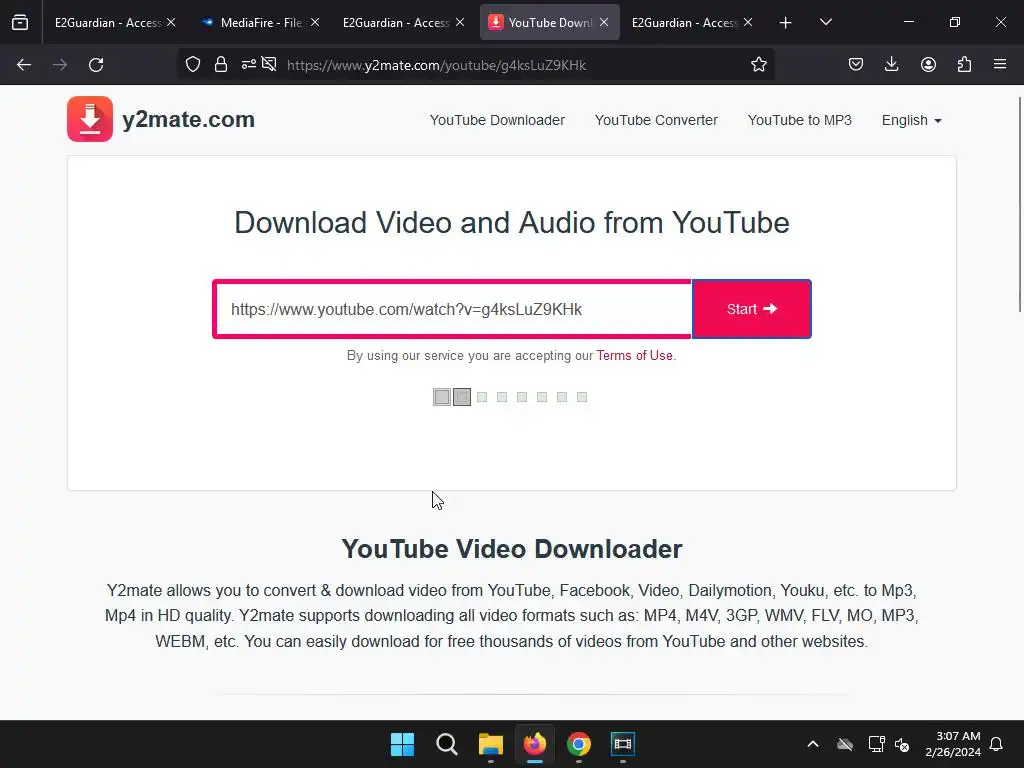Open the video editor app in the taskbar

(623, 744)
